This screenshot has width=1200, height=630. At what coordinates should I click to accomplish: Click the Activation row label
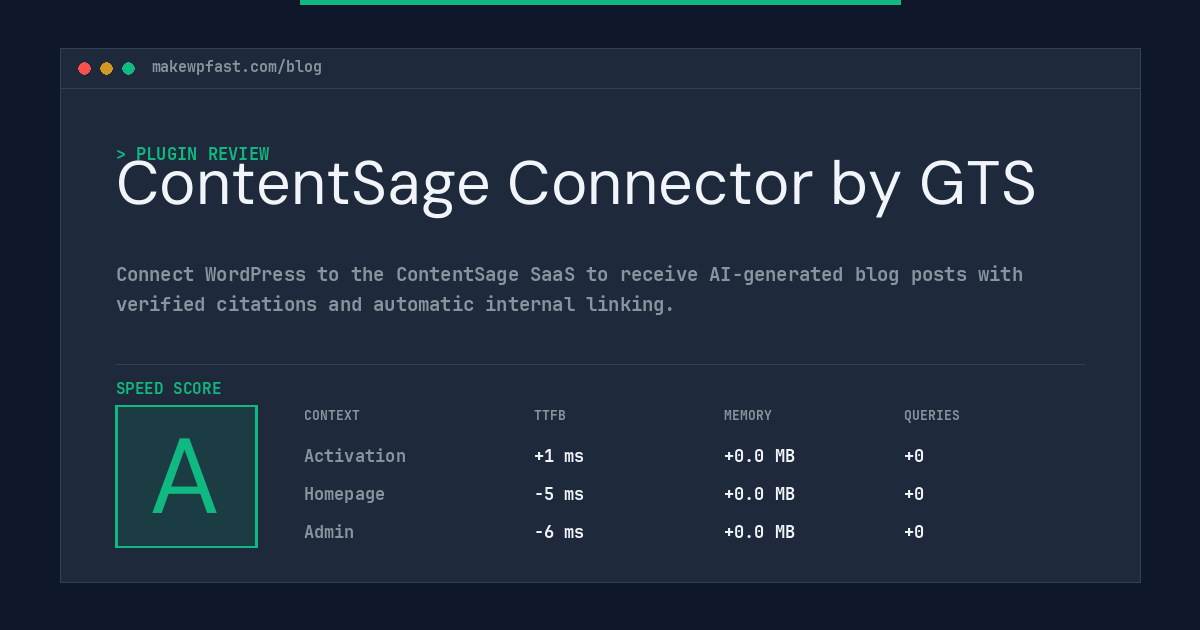(x=355, y=456)
